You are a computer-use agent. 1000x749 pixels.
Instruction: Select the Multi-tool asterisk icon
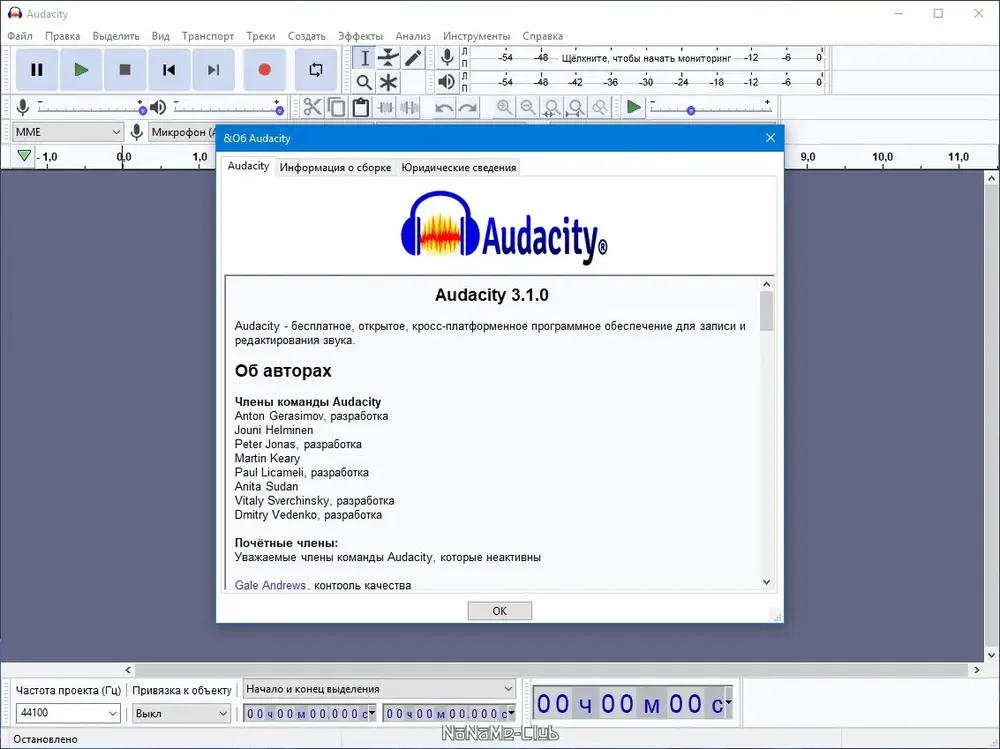pyautogui.click(x=388, y=82)
